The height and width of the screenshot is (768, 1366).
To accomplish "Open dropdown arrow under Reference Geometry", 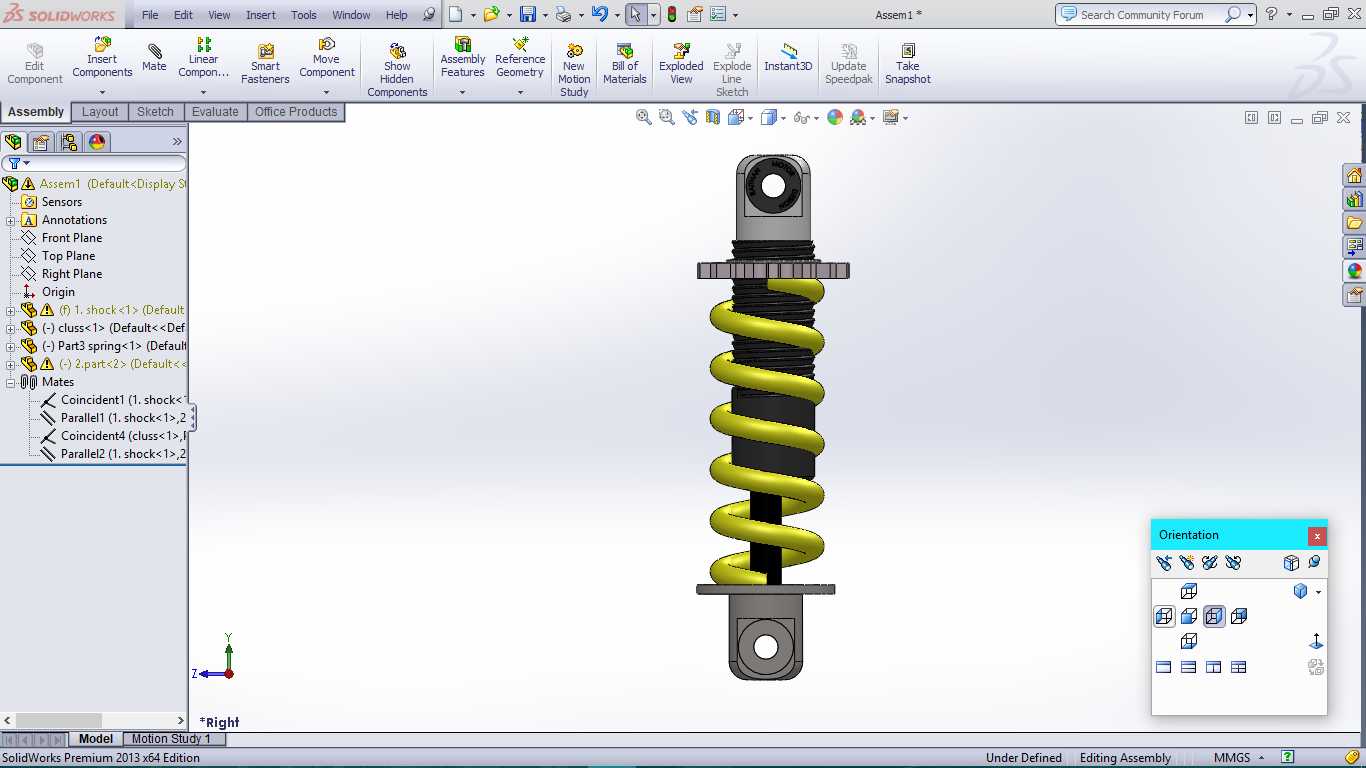I will pyautogui.click(x=520, y=93).
